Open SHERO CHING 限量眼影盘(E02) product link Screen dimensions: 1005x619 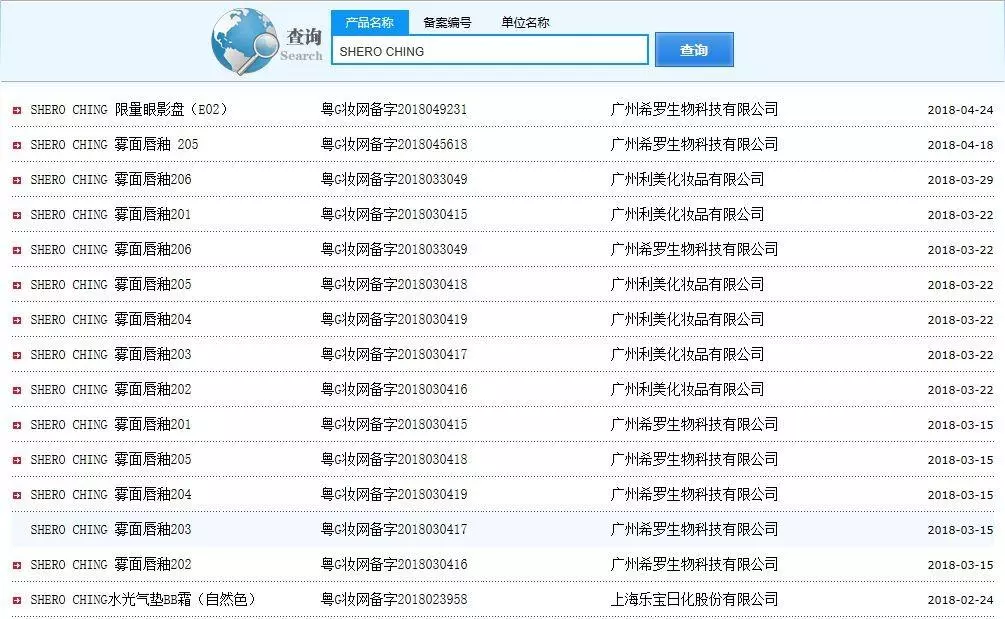coord(129,110)
